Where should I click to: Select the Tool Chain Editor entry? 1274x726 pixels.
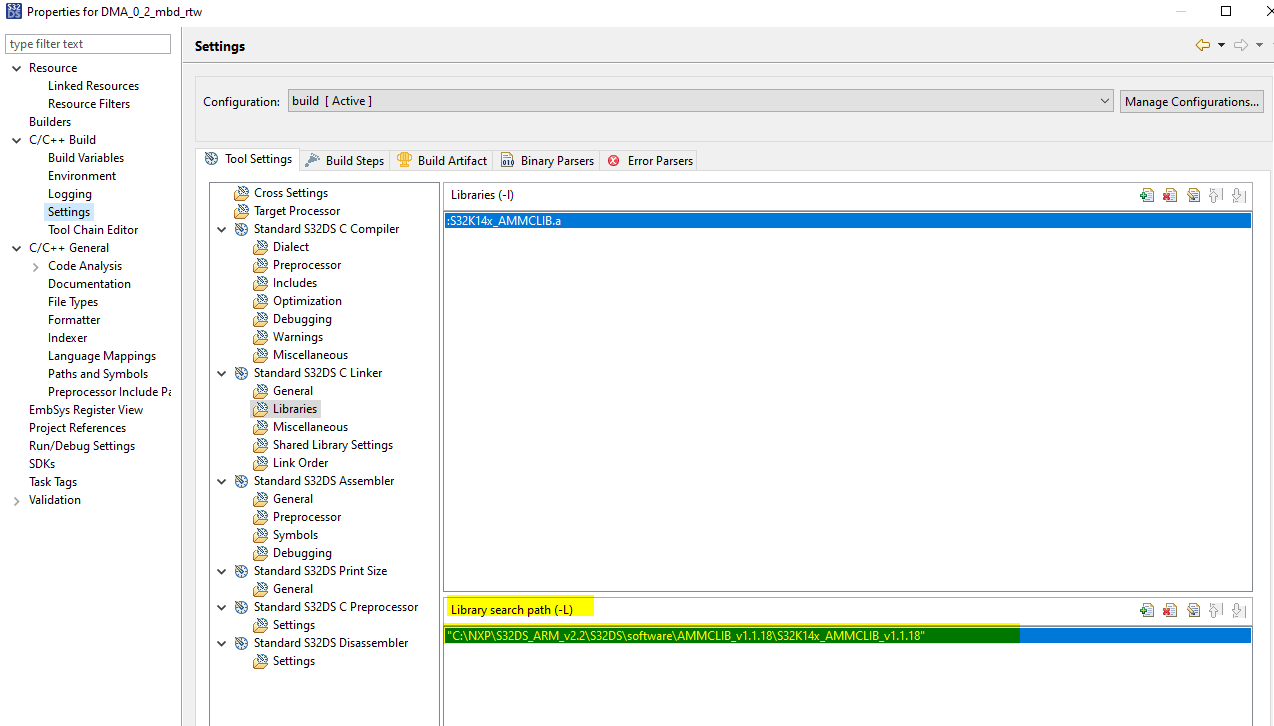[x=93, y=229]
